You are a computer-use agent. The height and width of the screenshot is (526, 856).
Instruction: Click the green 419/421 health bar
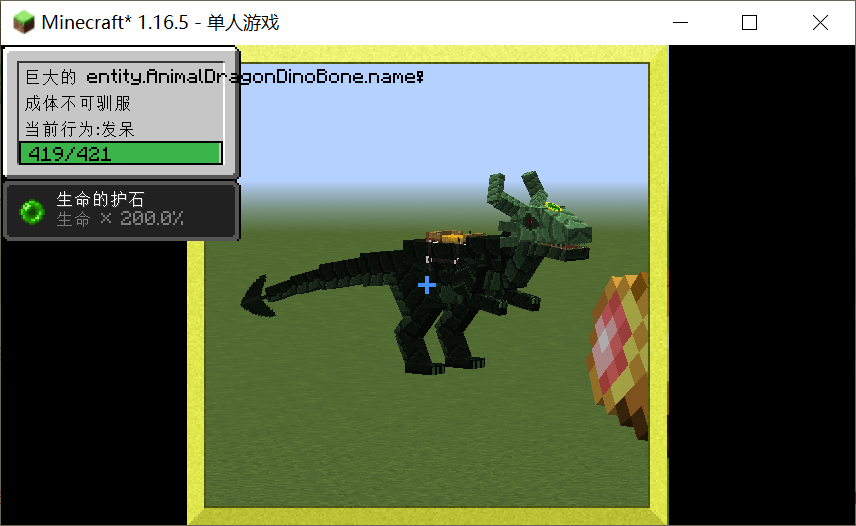click(x=121, y=153)
